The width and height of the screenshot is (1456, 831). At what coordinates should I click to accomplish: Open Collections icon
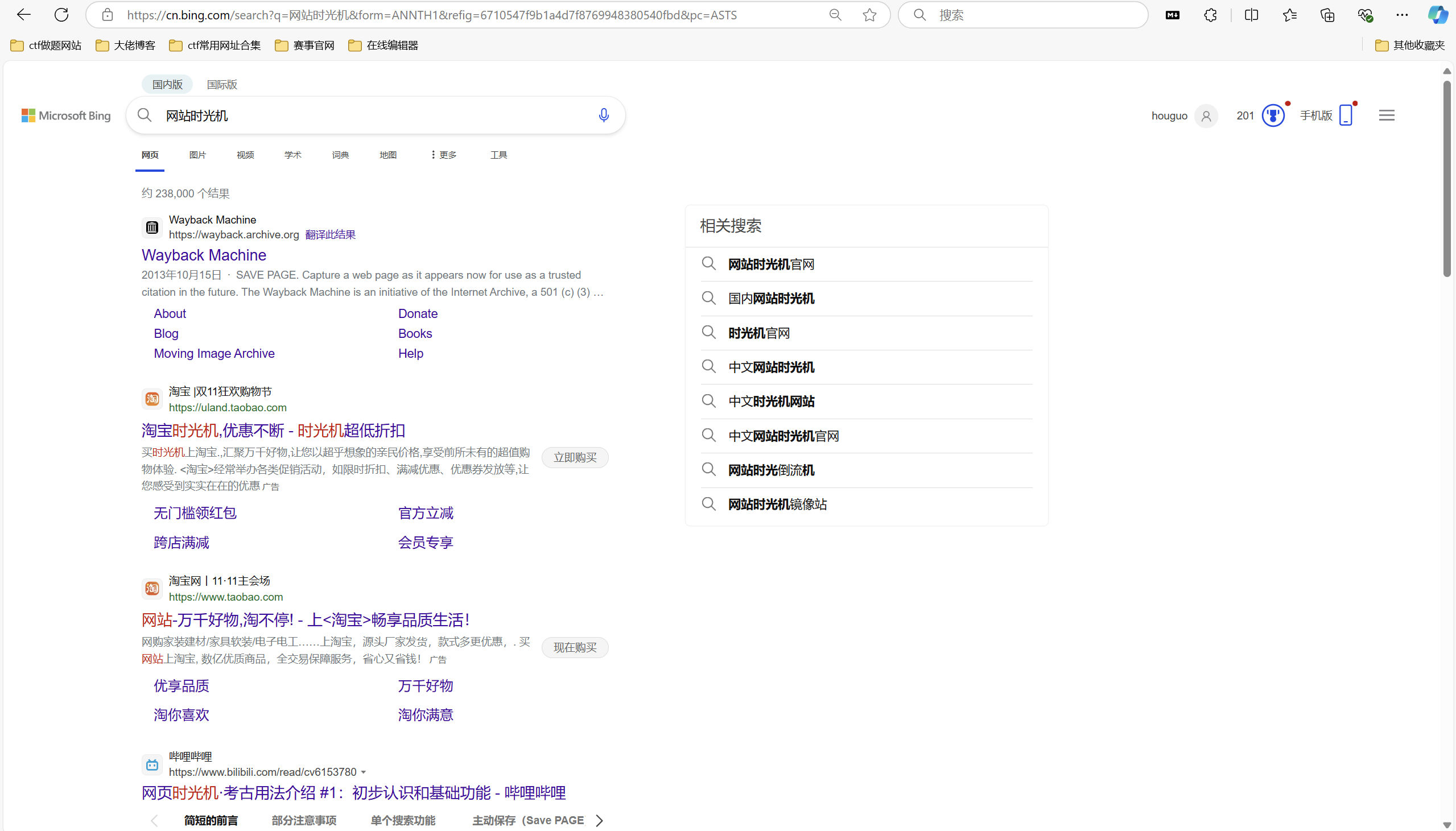1327,15
